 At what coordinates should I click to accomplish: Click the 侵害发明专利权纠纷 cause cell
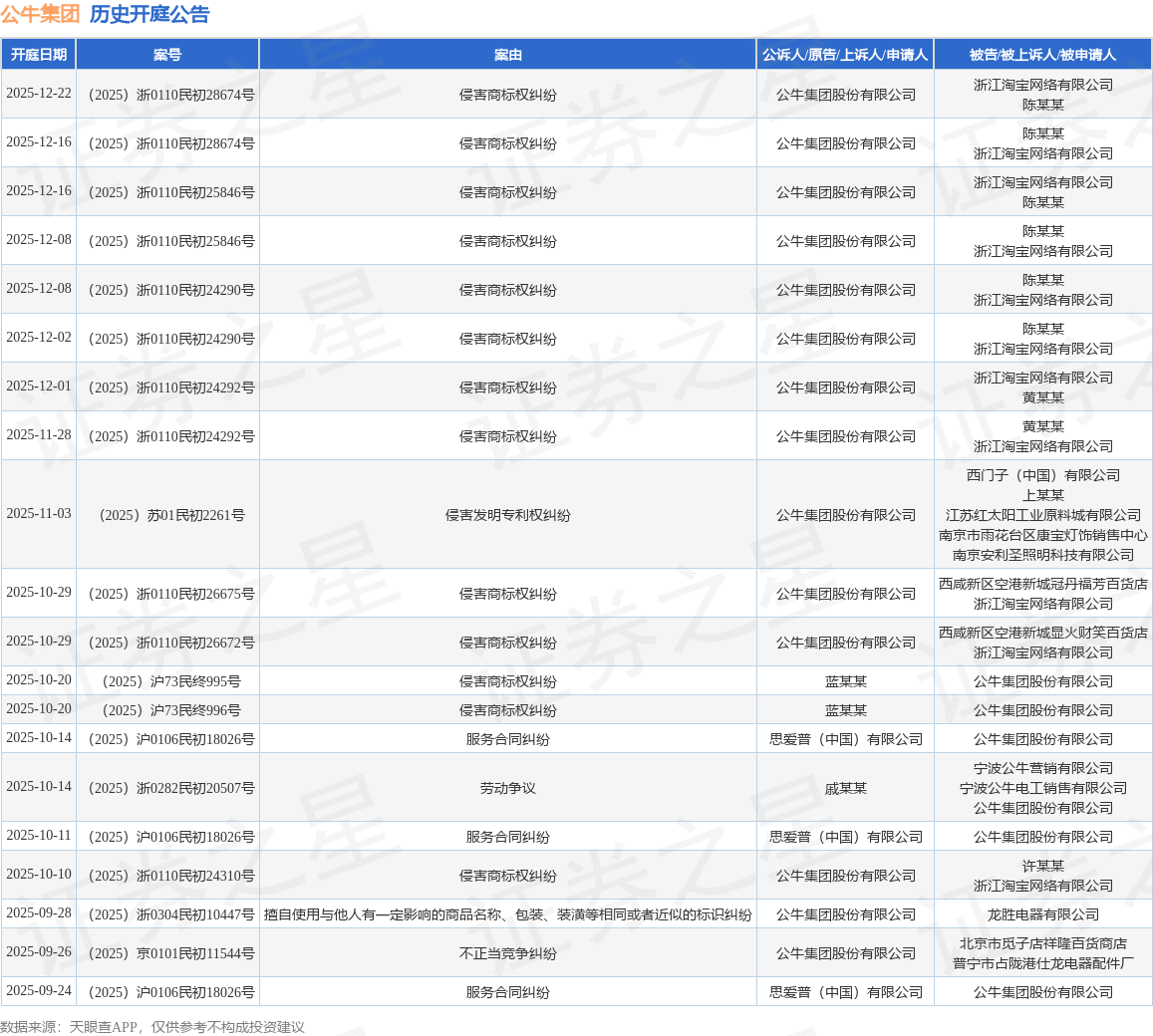(508, 515)
